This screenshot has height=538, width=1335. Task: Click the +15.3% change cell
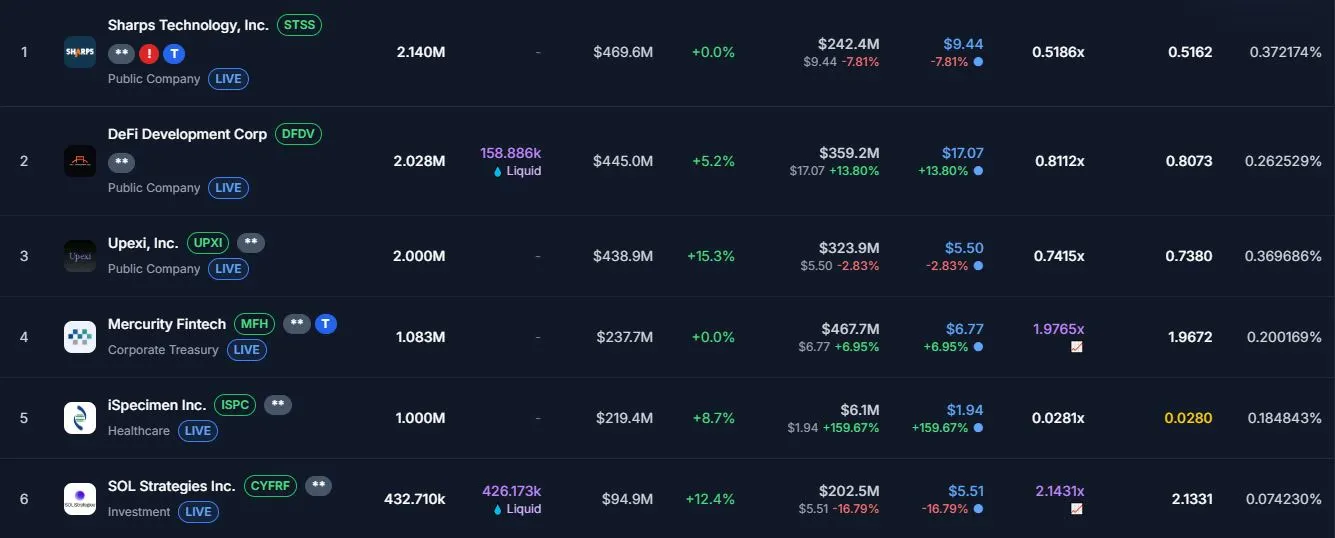coord(711,256)
